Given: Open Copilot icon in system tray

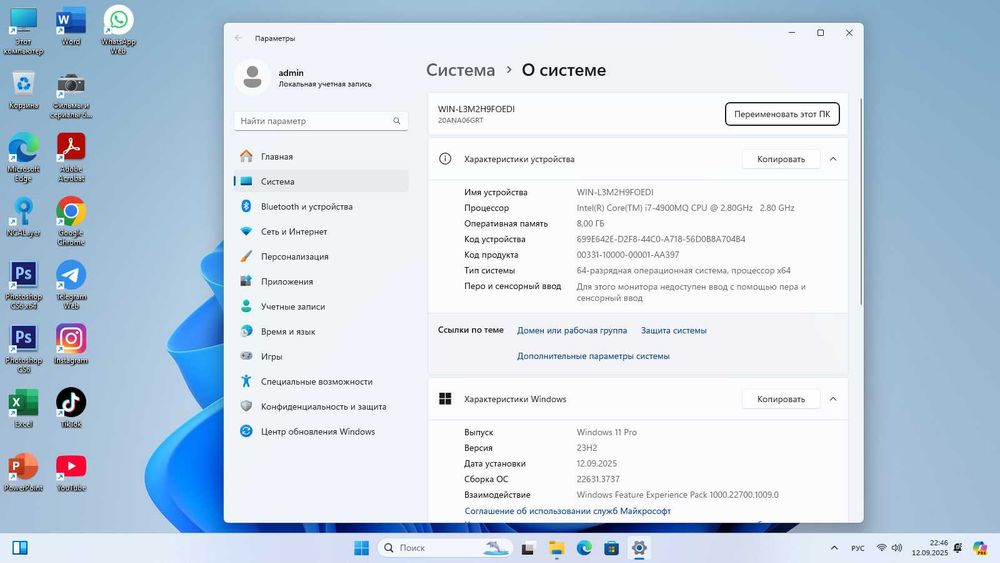Looking at the screenshot, I should (x=980, y=548).
